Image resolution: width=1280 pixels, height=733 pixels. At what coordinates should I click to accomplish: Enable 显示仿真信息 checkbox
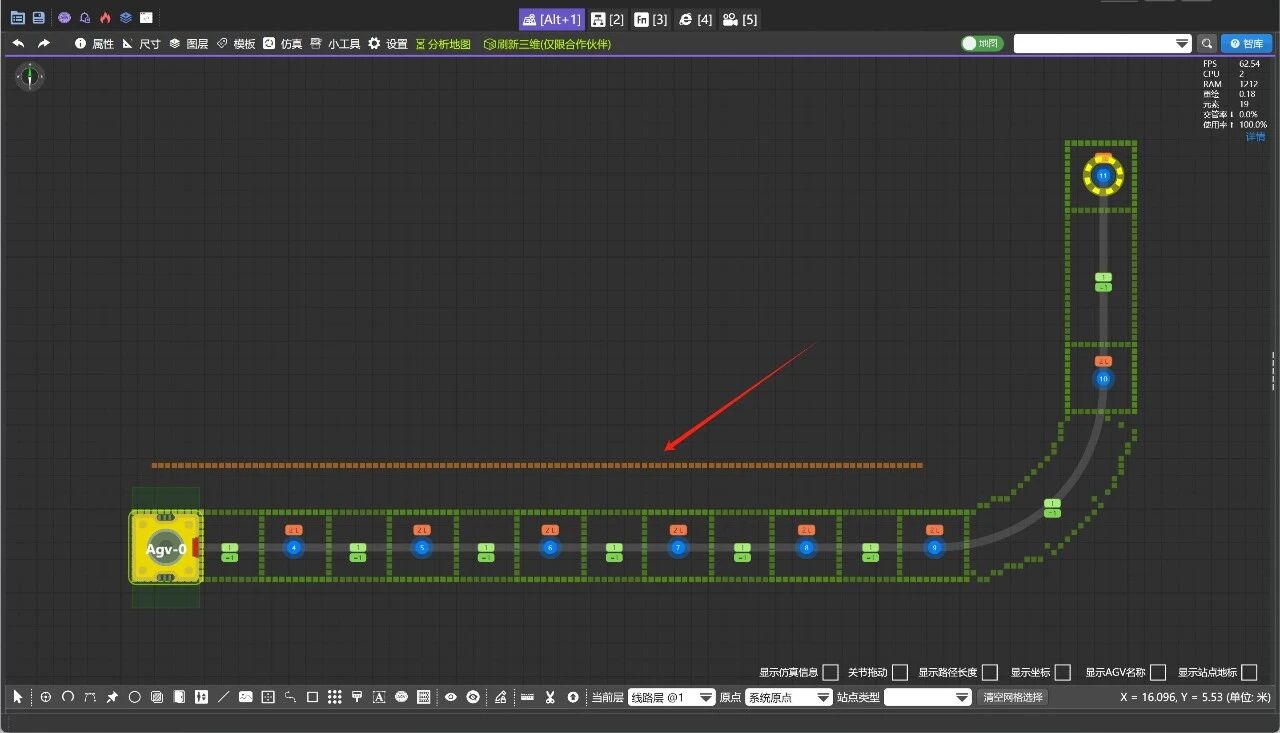830,672
